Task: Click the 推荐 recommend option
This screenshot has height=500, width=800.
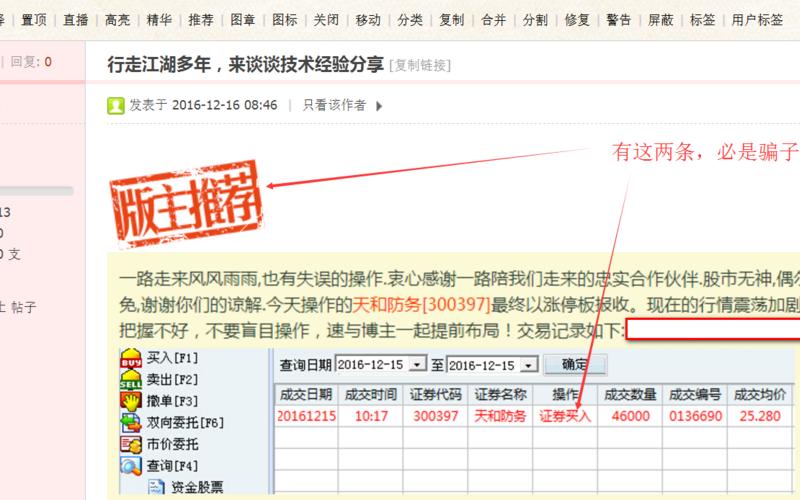Action: pyautogui.click(x=201, y=20)
